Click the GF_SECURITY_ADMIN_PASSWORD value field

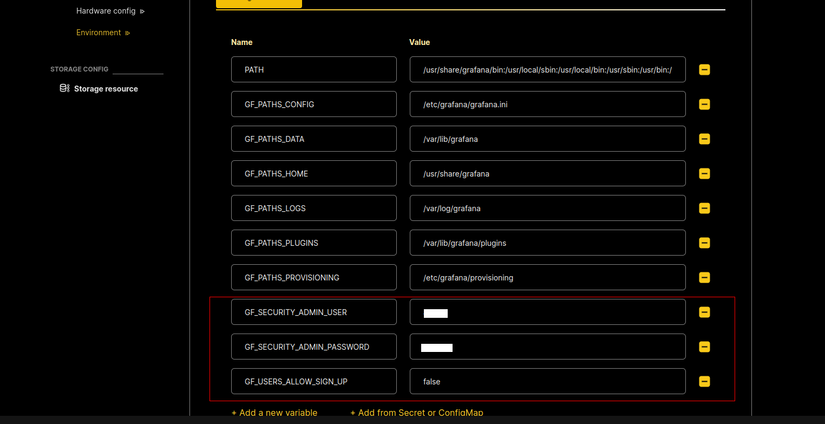(548, 347)
